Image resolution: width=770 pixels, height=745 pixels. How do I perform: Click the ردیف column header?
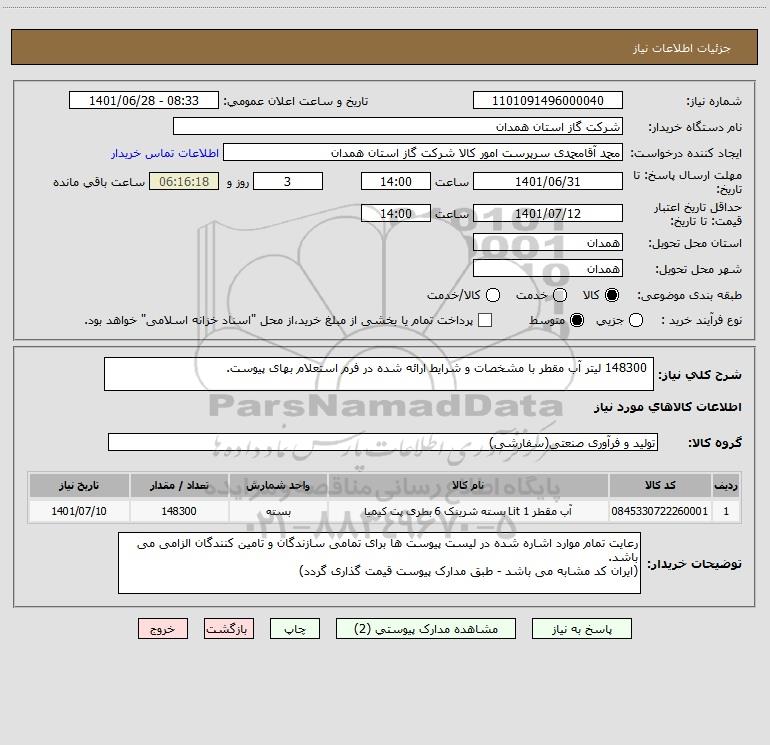(x=726, y=485)
